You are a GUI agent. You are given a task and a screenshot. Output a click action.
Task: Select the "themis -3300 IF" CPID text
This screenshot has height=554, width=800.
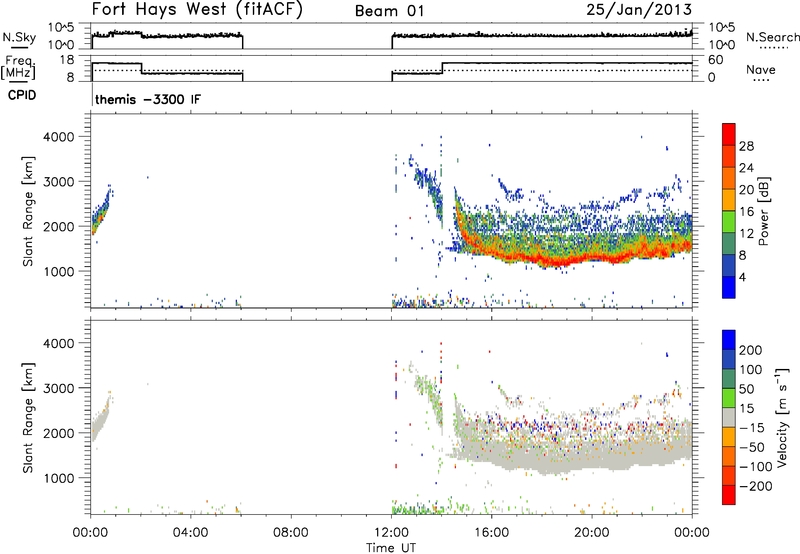pos(148,99)
